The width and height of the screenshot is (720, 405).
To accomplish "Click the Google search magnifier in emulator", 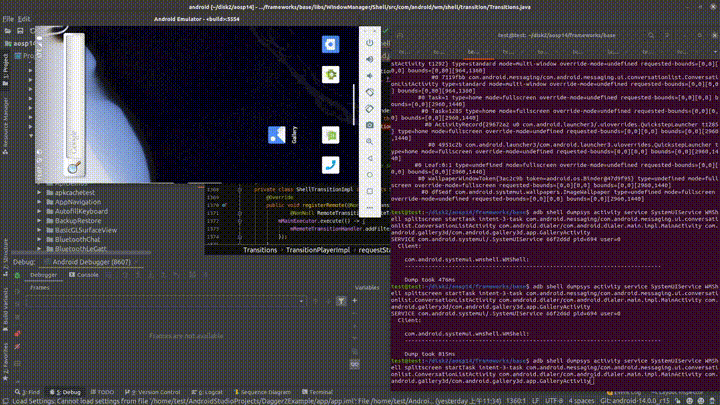I will pos(74,167).
